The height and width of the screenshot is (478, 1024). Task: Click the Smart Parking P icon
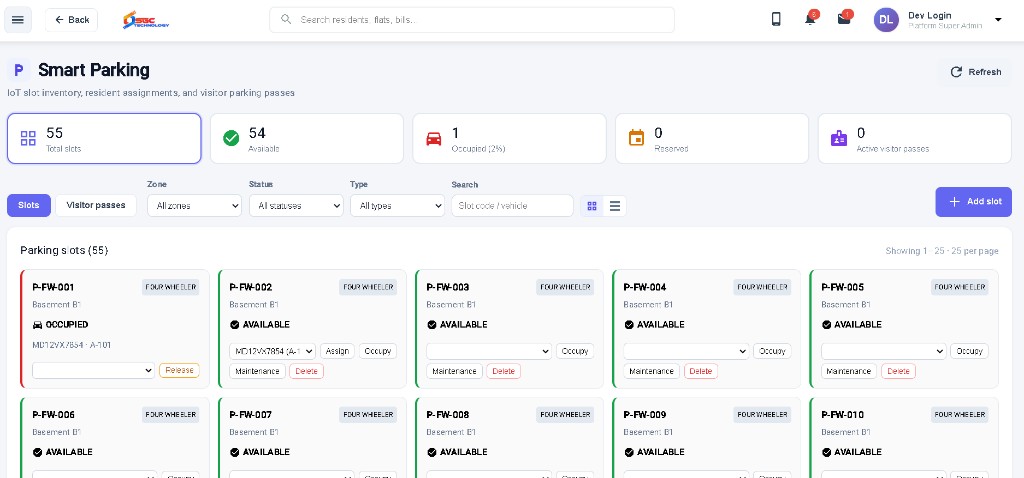coord(18,71)
